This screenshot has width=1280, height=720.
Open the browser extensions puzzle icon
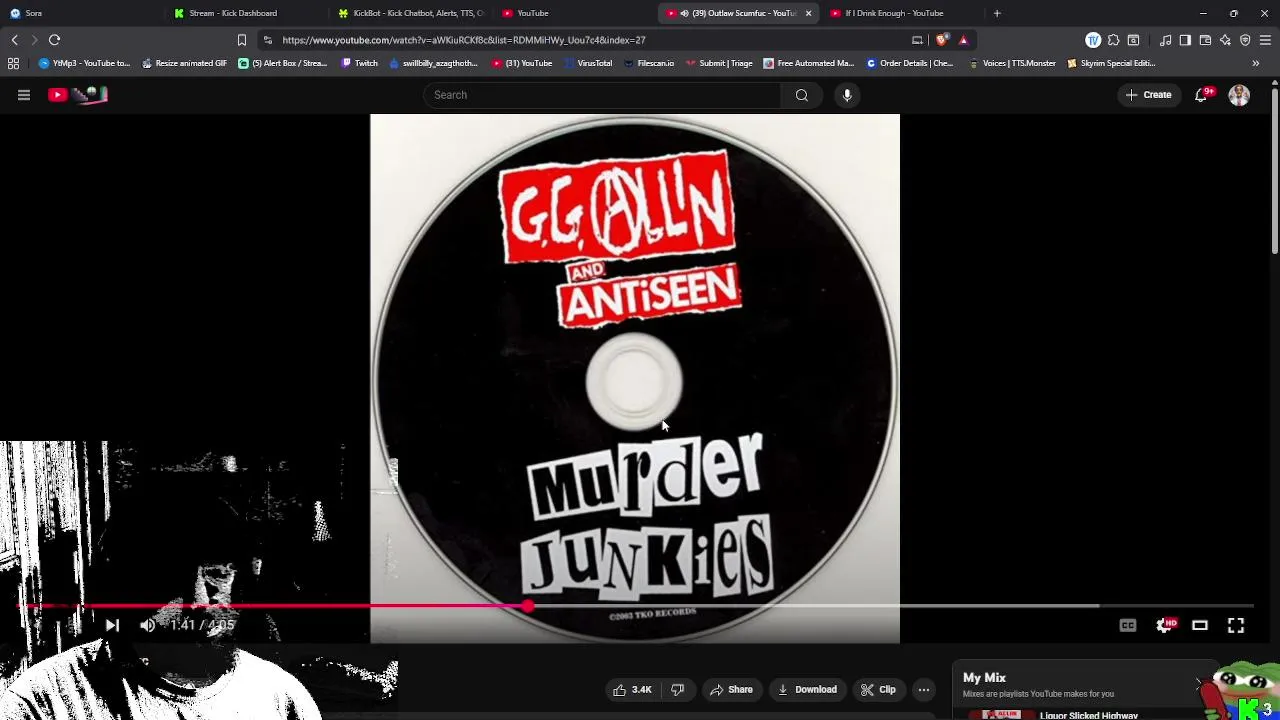point(1113,40)
